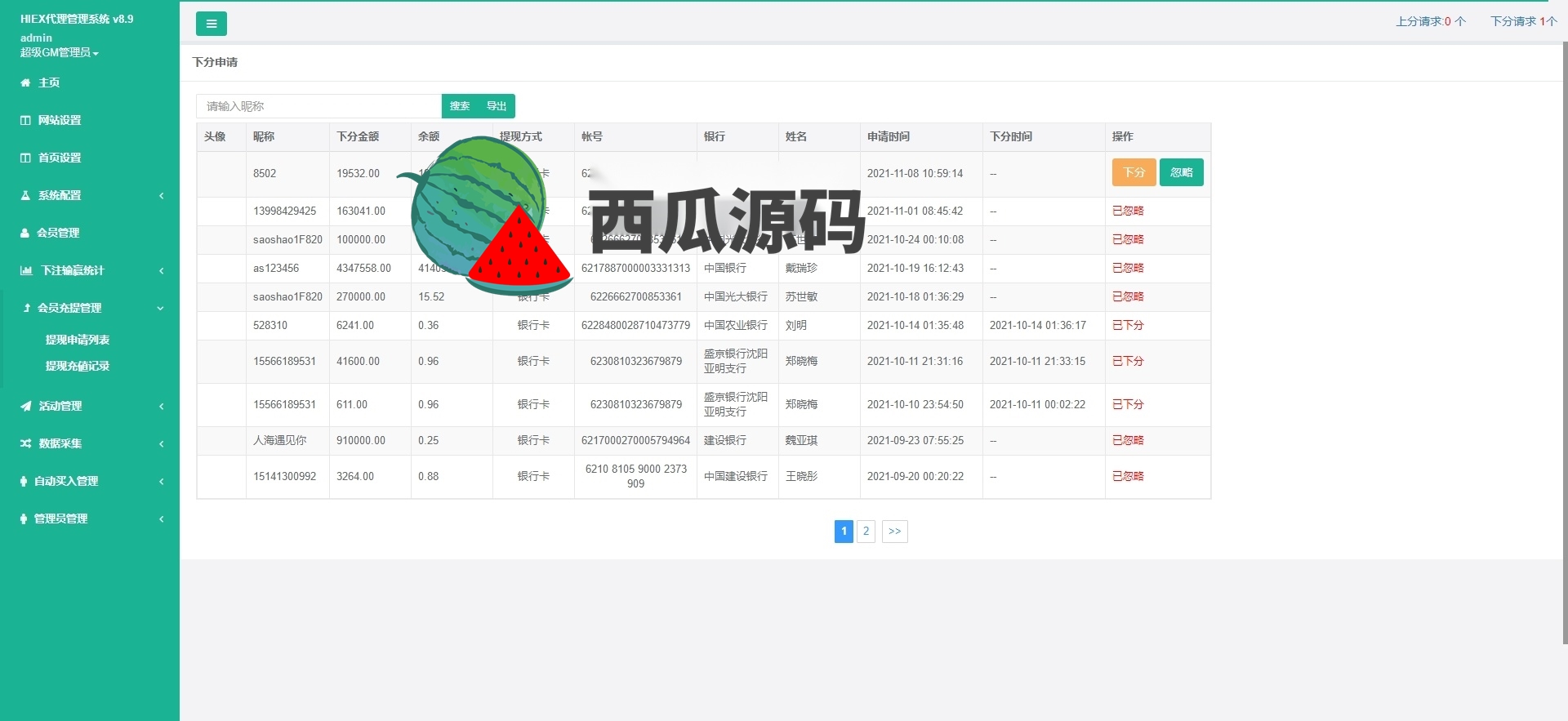The width and height of the screenshot is (1568, 721).
Task: Click the 申请时间 column header
Action: 889,136
